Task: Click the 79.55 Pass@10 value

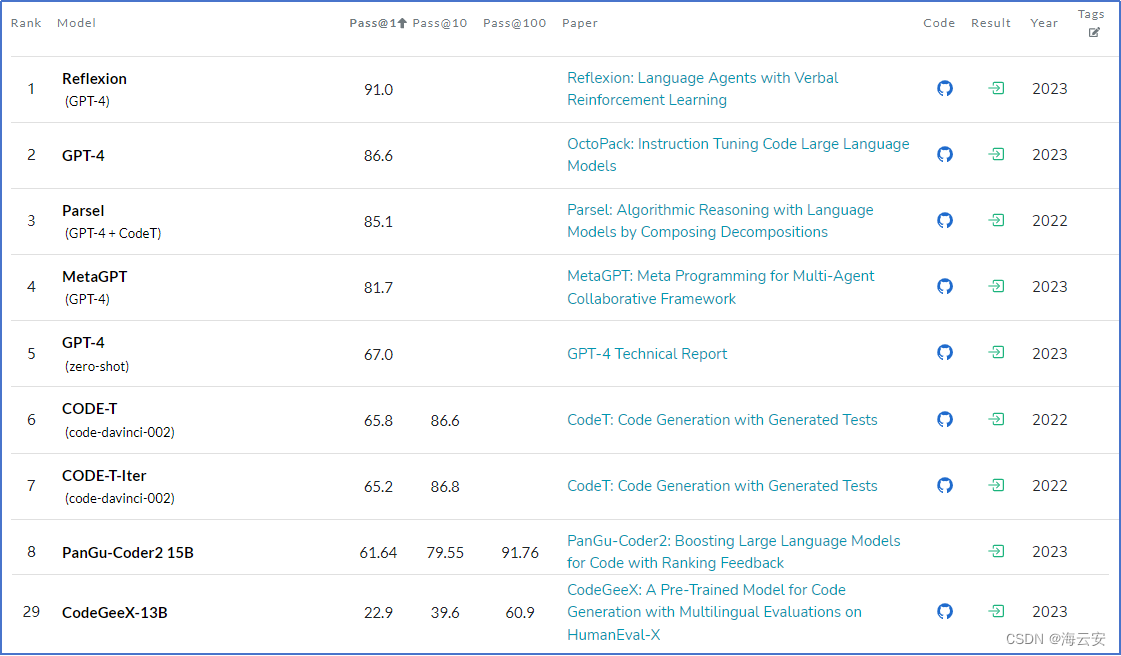Action: (445, 552)
